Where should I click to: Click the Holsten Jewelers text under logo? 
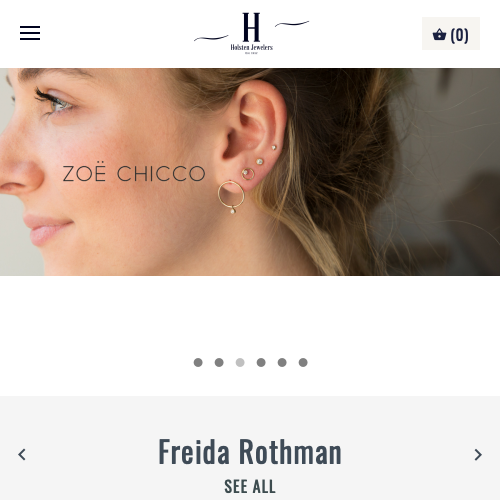252,47
